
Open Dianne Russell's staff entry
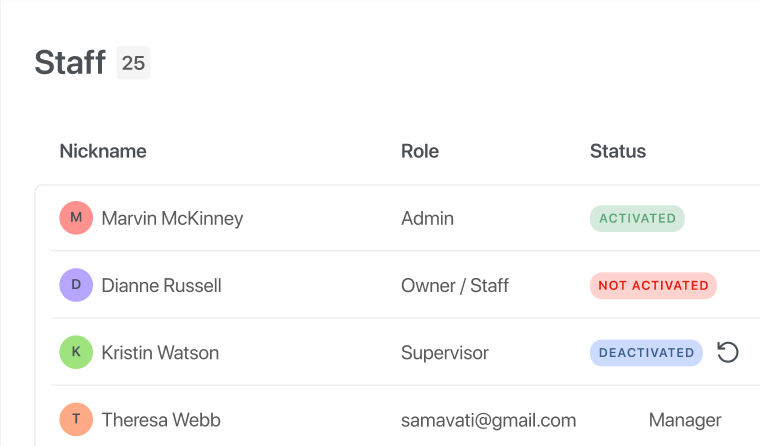coord(161,285)
